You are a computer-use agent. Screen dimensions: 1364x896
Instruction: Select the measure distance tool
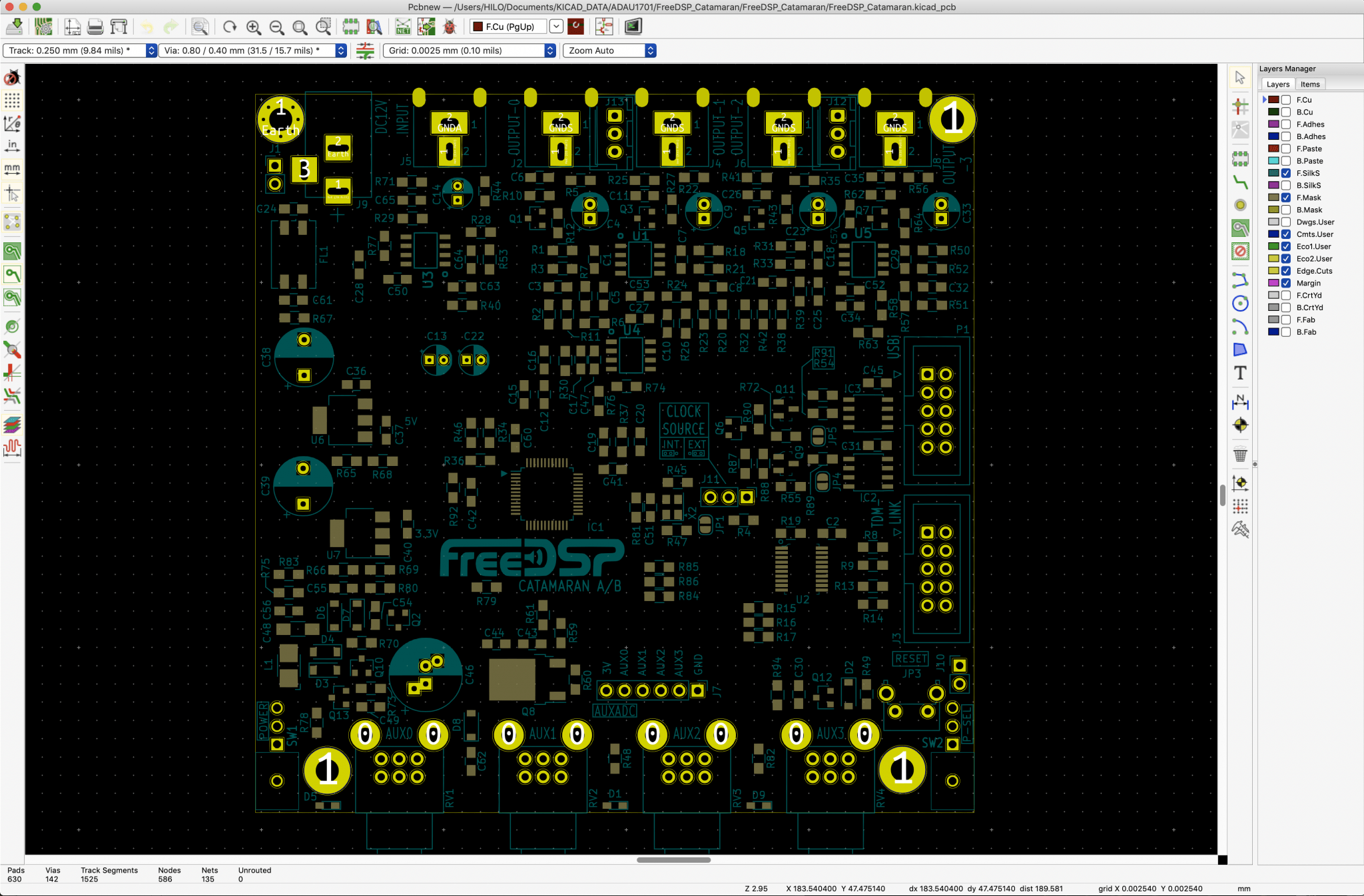click(x=1240, y=530)
